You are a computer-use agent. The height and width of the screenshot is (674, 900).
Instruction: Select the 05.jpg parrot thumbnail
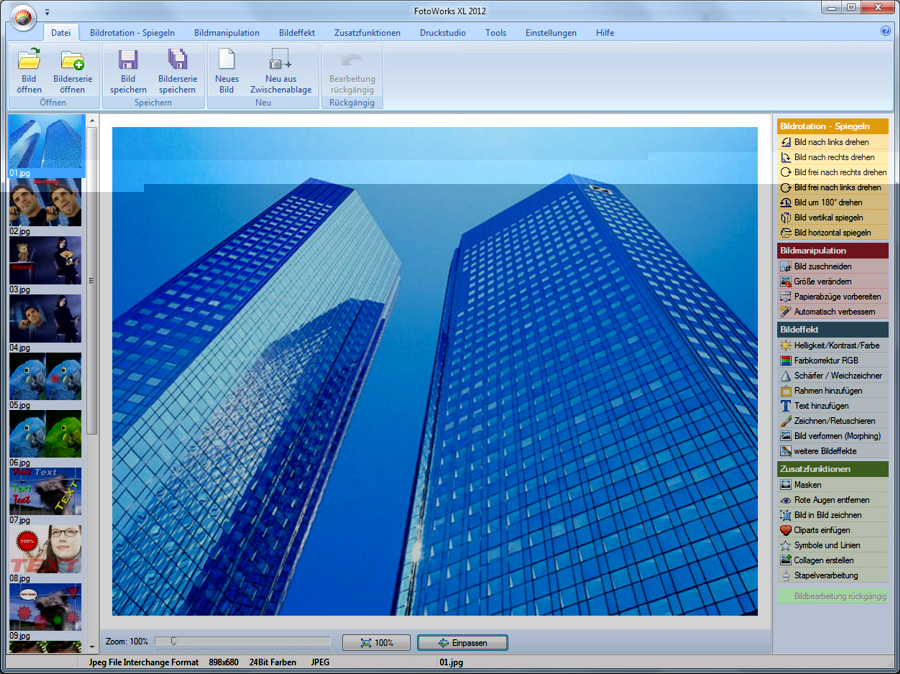click(x=46, y=377)
